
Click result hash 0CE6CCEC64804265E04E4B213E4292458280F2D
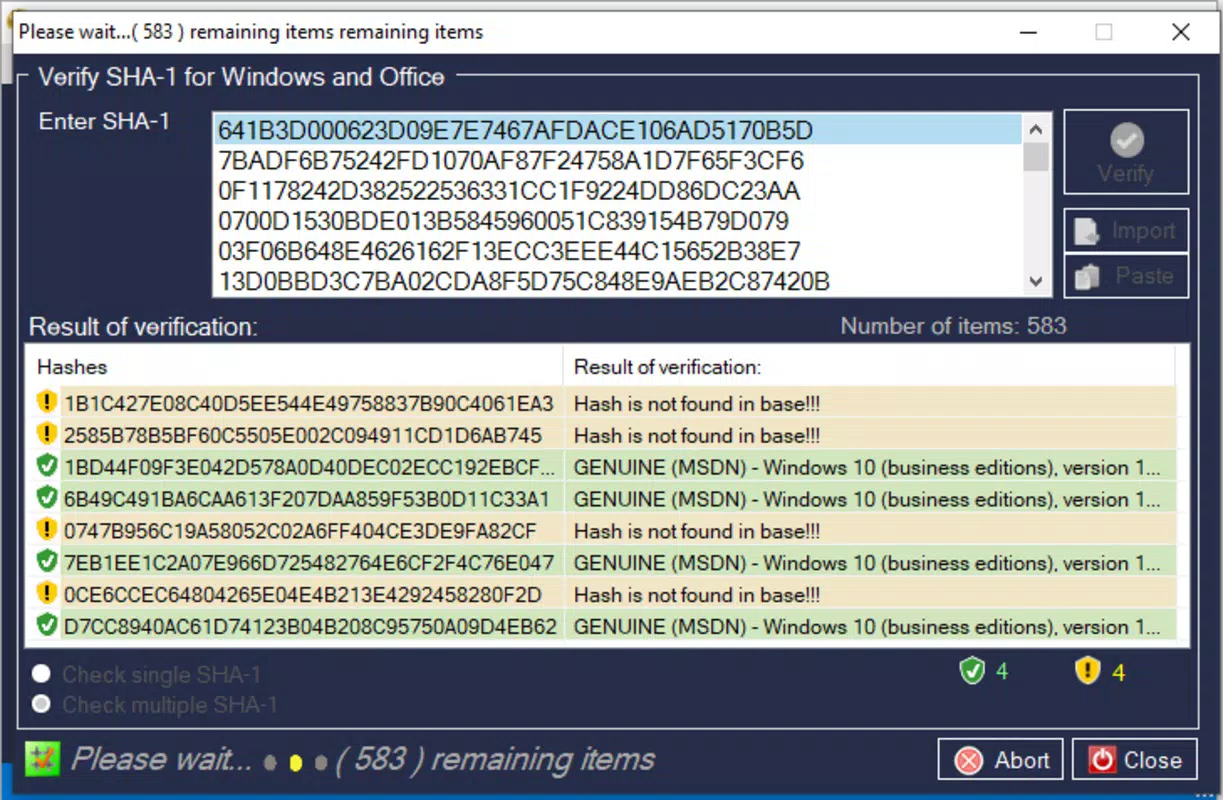tap(303, 596)
